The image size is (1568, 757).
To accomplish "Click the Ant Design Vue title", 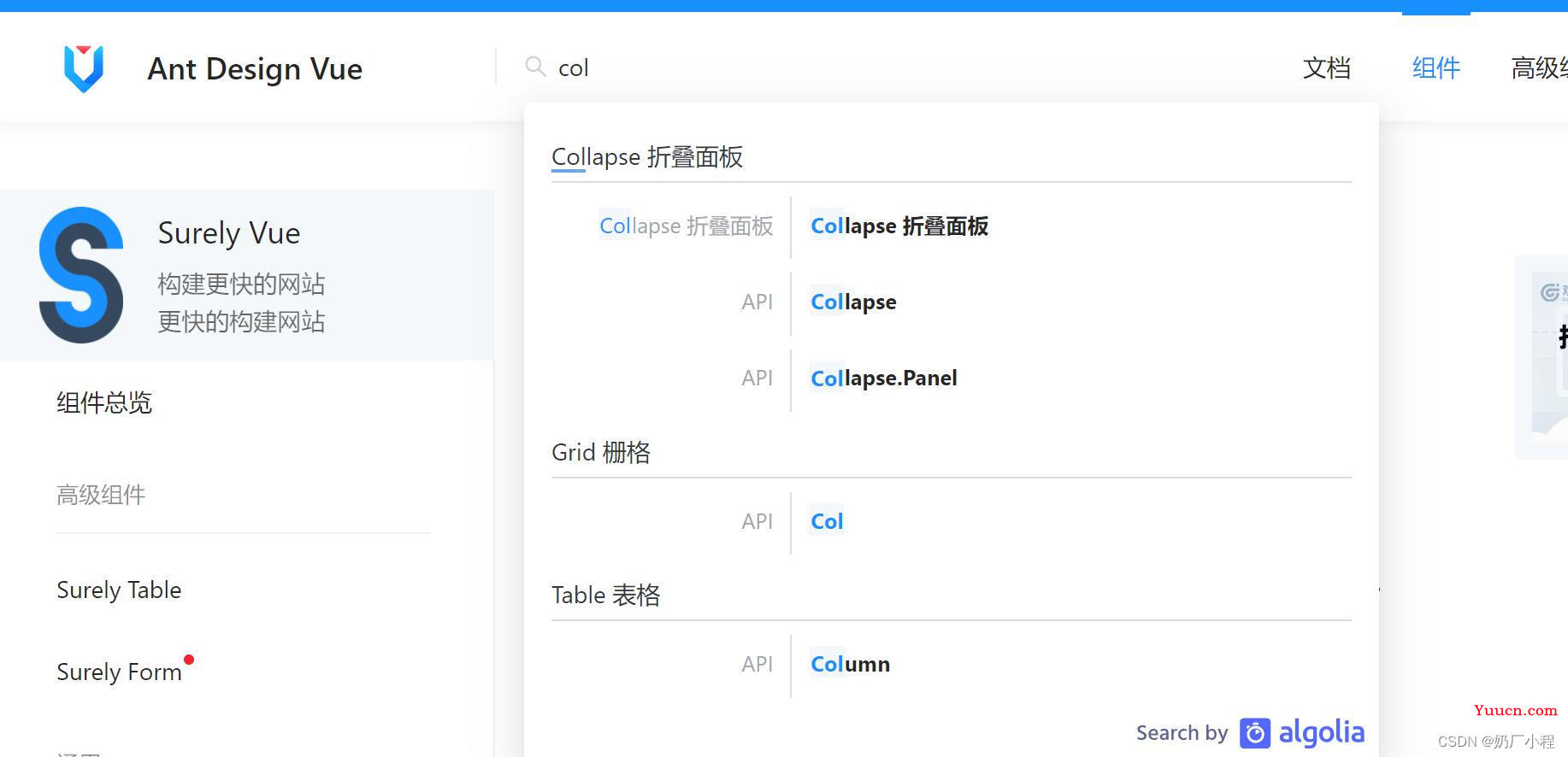I will tap(255, 68).
